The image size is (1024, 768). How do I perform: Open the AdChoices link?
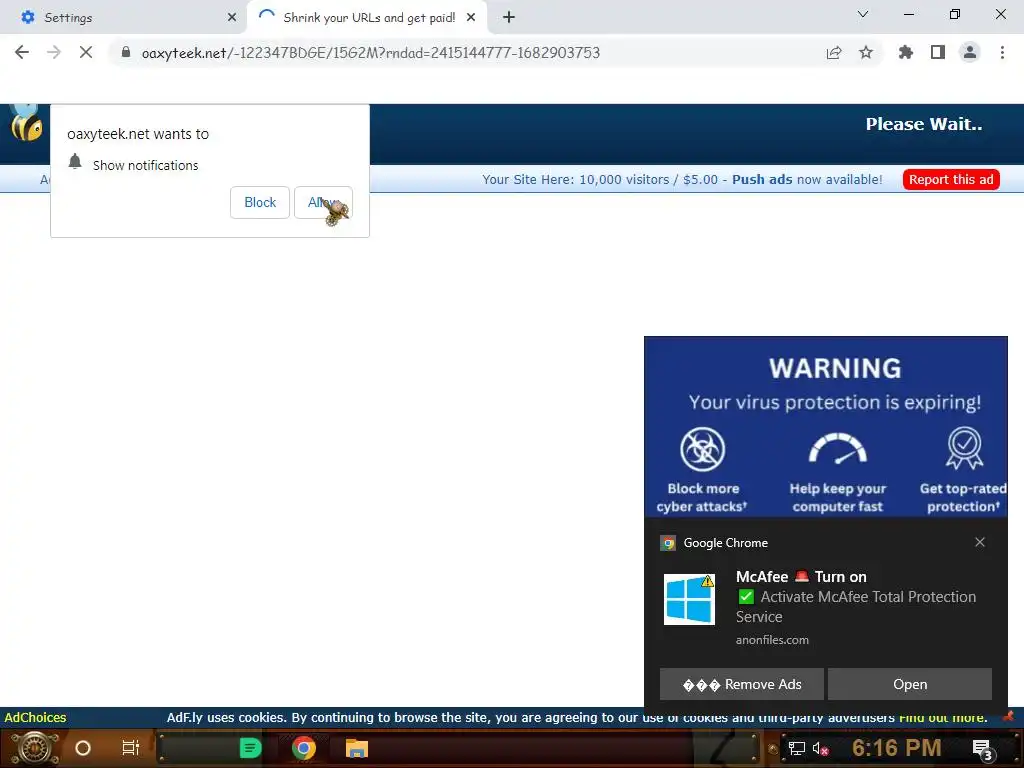click(35, 717)
